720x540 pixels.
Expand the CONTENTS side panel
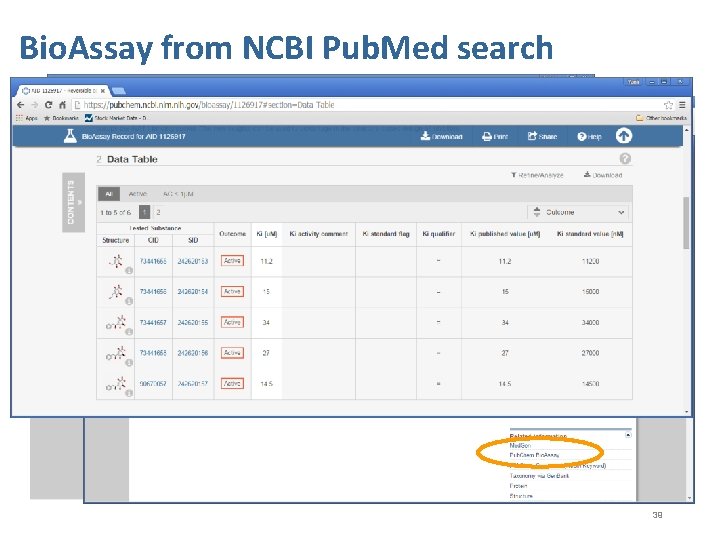(x=73, y=202)
